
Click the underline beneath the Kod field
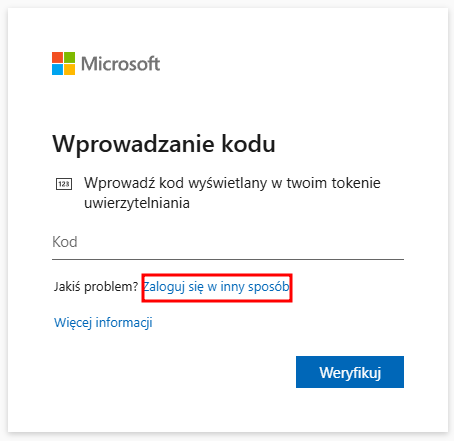pos(228,259)
